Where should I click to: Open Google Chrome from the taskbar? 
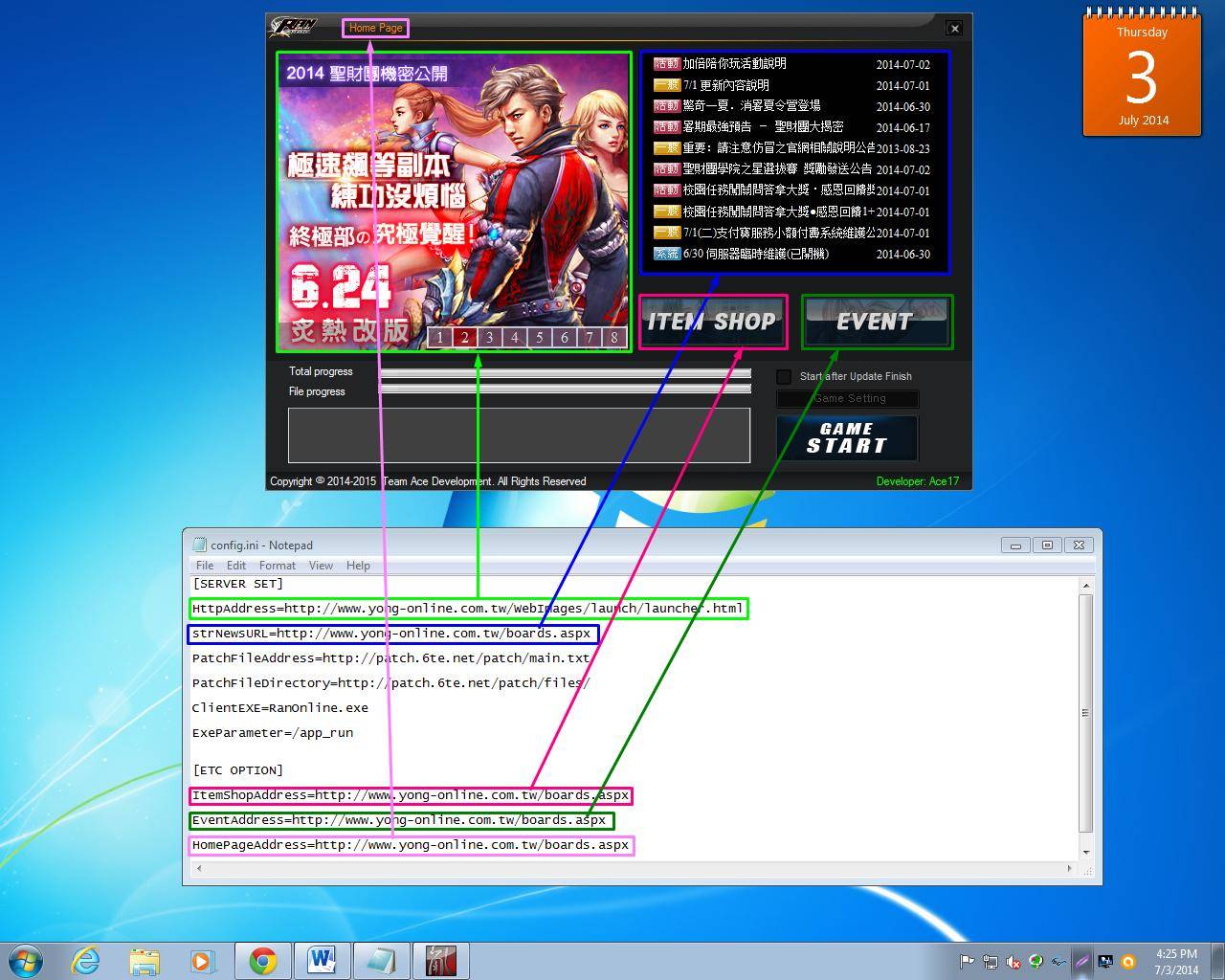click(x=263, y=961)
